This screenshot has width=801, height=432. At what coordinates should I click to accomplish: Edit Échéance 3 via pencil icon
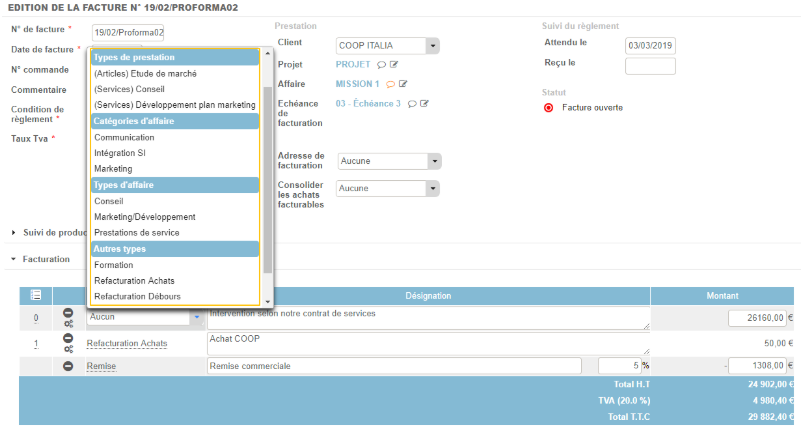[424, 103]
